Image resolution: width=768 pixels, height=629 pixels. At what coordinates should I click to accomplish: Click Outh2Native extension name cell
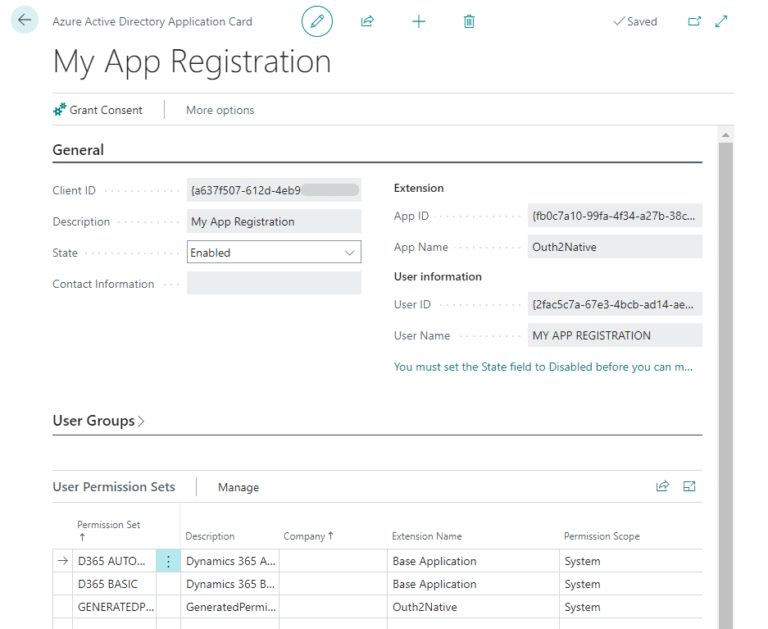[473, 607]
